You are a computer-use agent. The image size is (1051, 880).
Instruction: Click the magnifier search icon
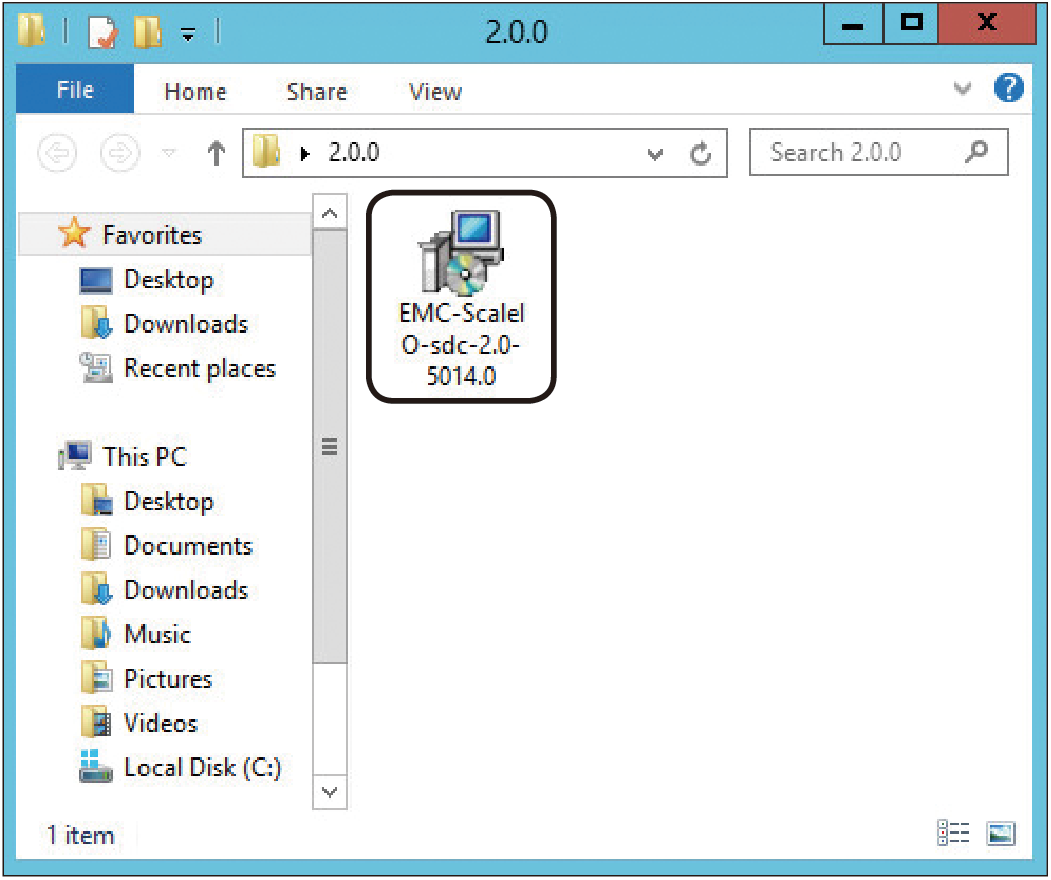pos(977,151)
